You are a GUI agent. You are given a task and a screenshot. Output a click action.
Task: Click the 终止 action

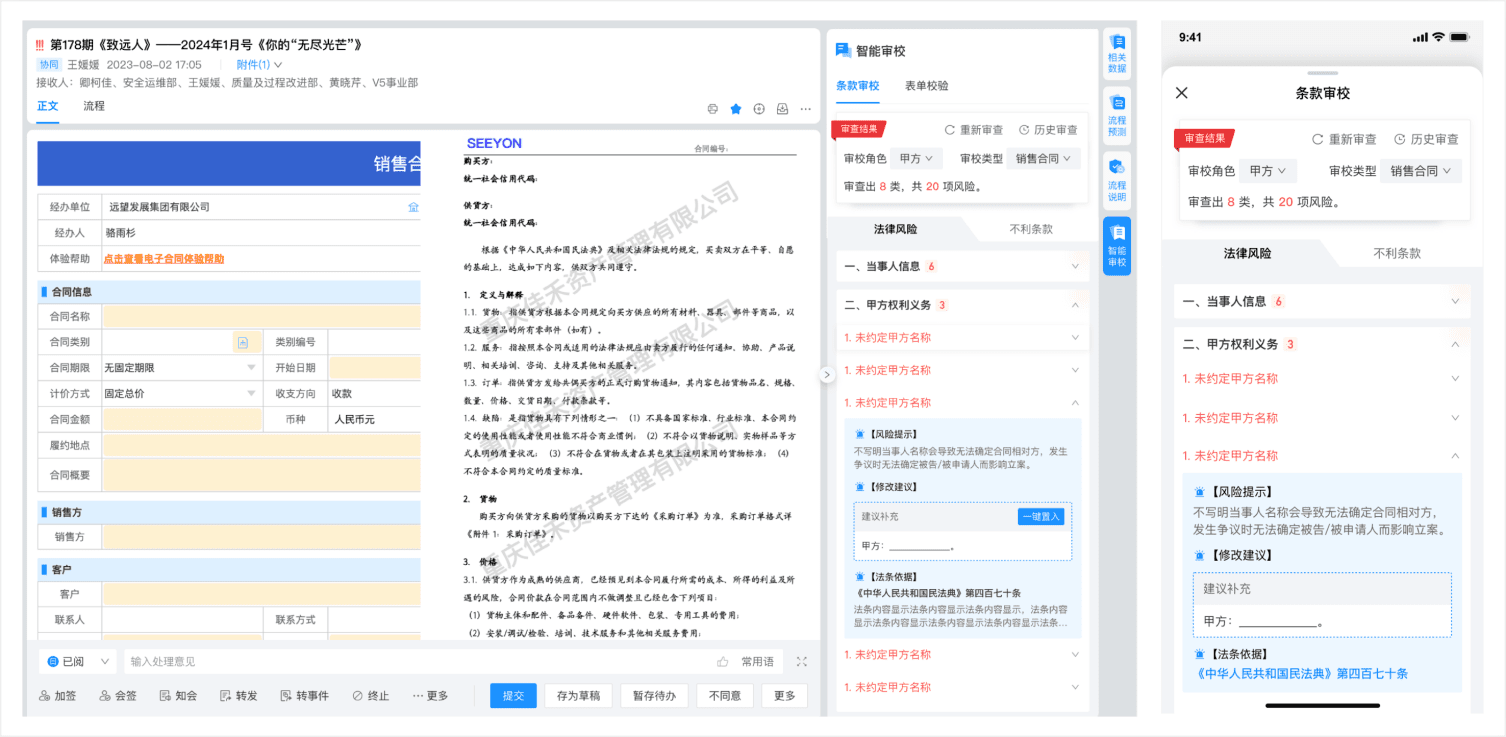371,696
